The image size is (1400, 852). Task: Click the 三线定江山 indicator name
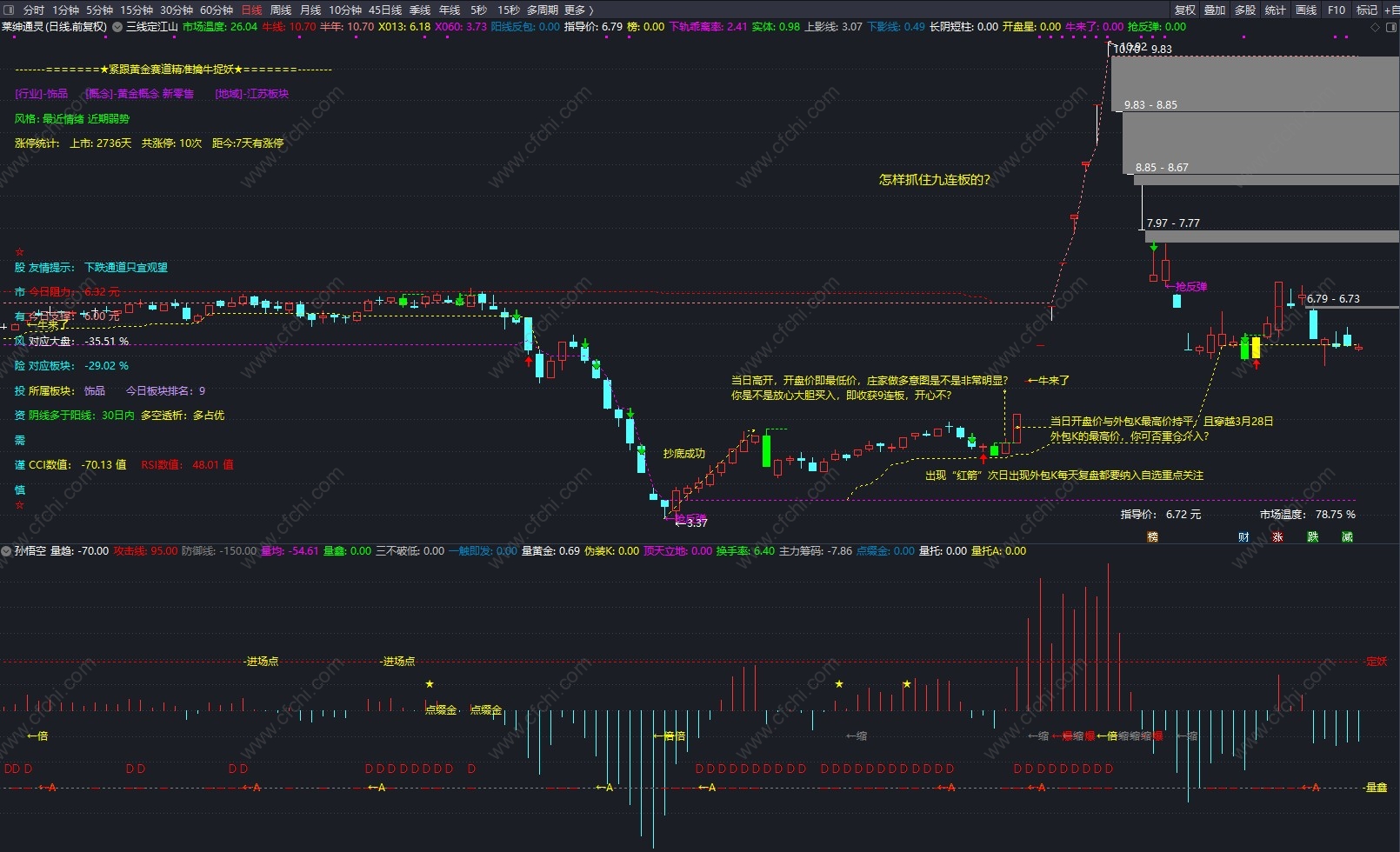click(x=152, y=27)
